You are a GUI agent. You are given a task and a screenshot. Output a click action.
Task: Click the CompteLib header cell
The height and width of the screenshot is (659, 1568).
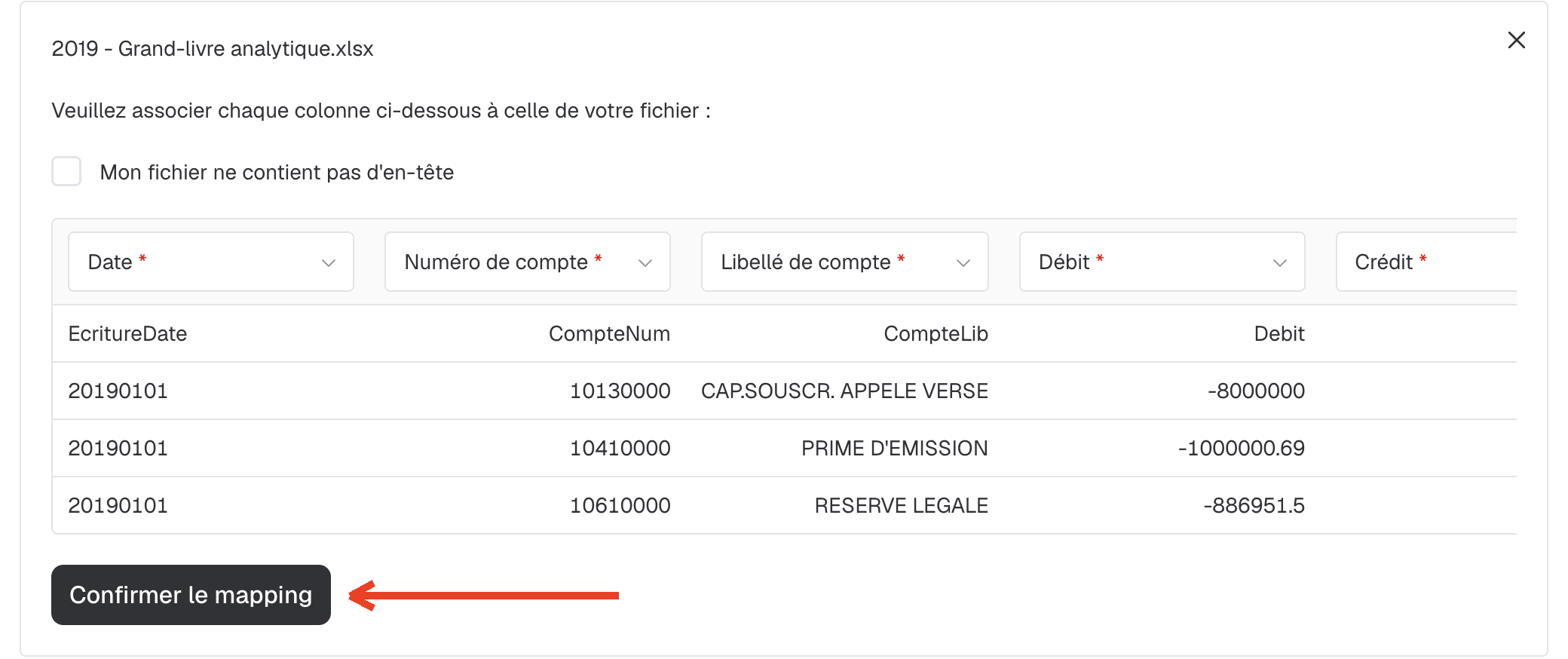936,333
